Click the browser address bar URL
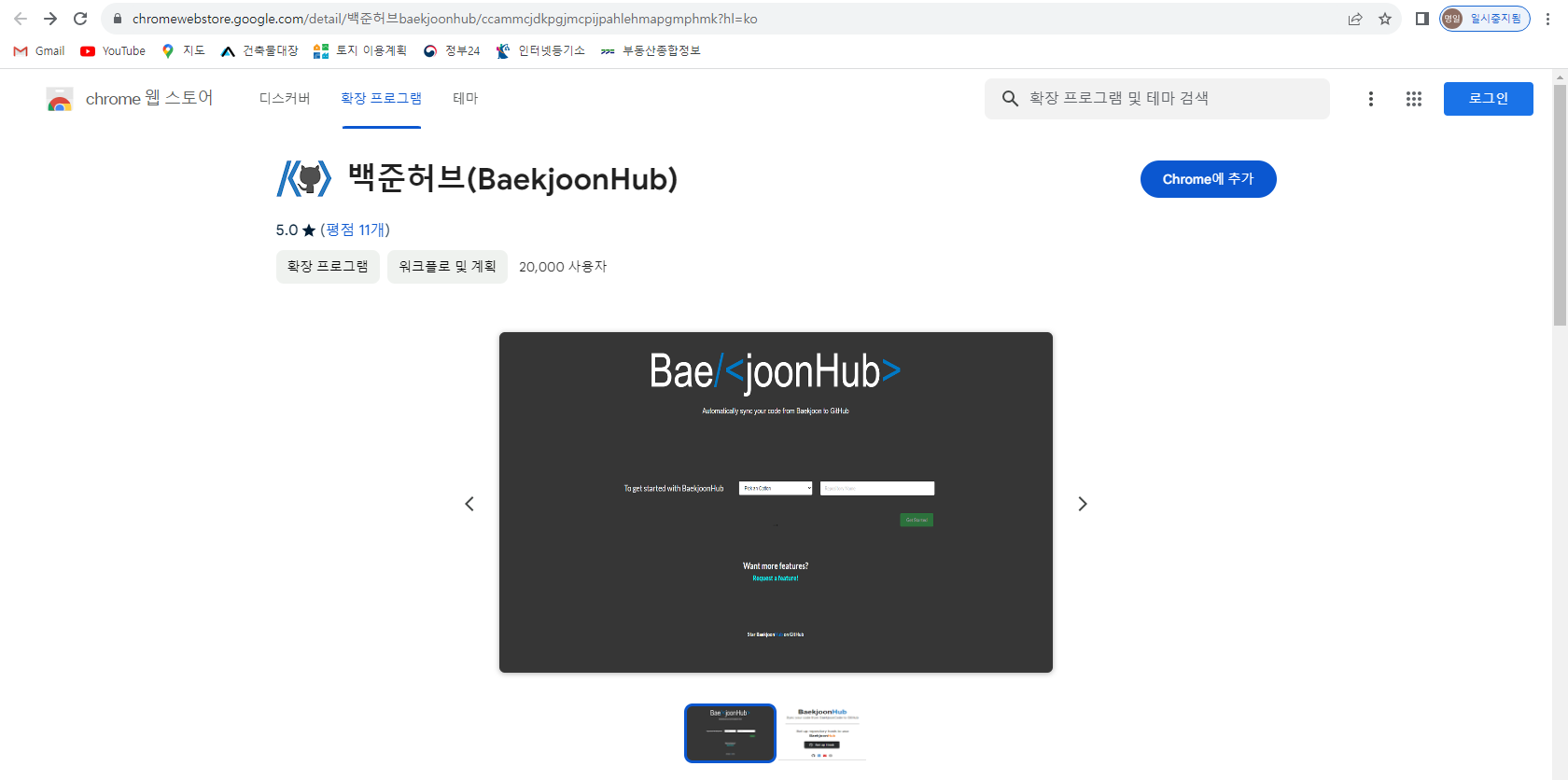Image resolution: width=1568 pixels, height=780 pixels. (444, 19)
